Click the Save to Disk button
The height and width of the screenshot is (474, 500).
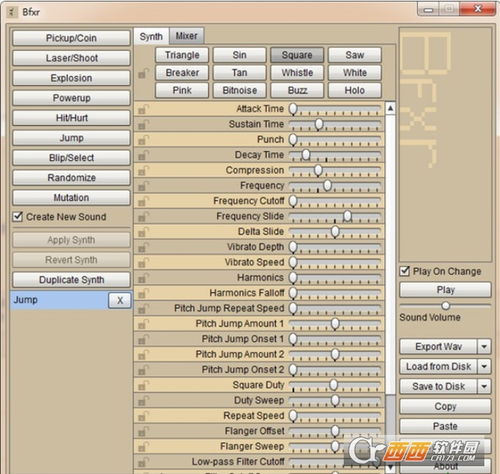(438, 387)
